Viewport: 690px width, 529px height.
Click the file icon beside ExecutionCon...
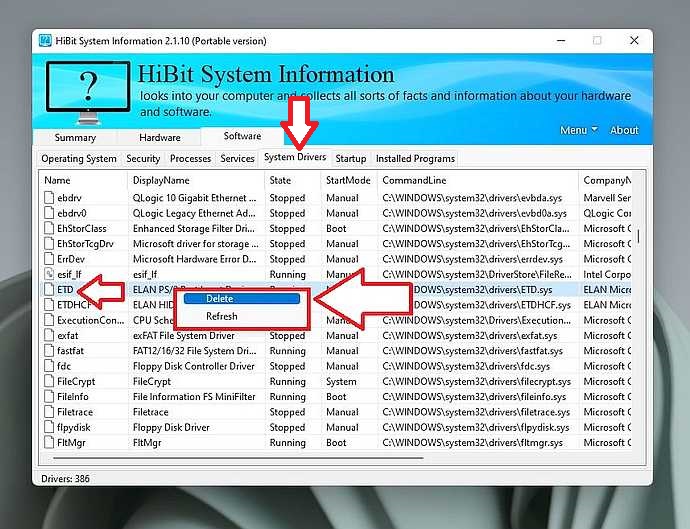[49, 320]
